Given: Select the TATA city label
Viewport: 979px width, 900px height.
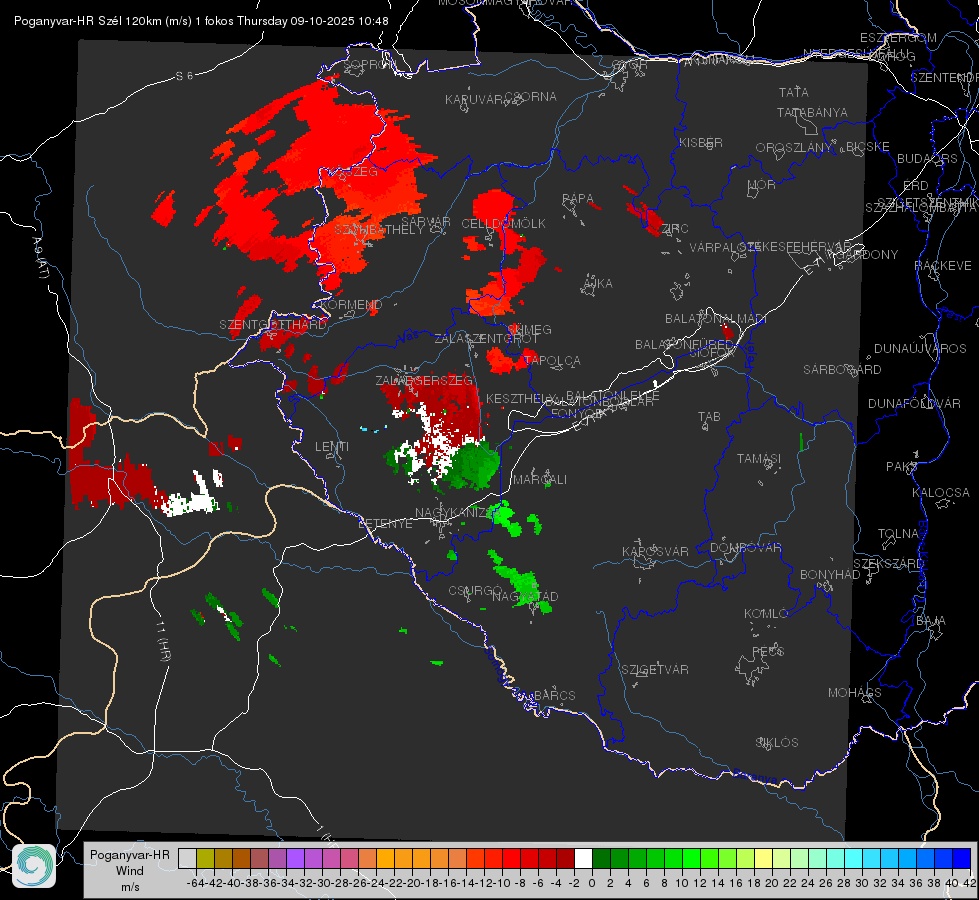Looking at the screenshot, I should point(794,92).
